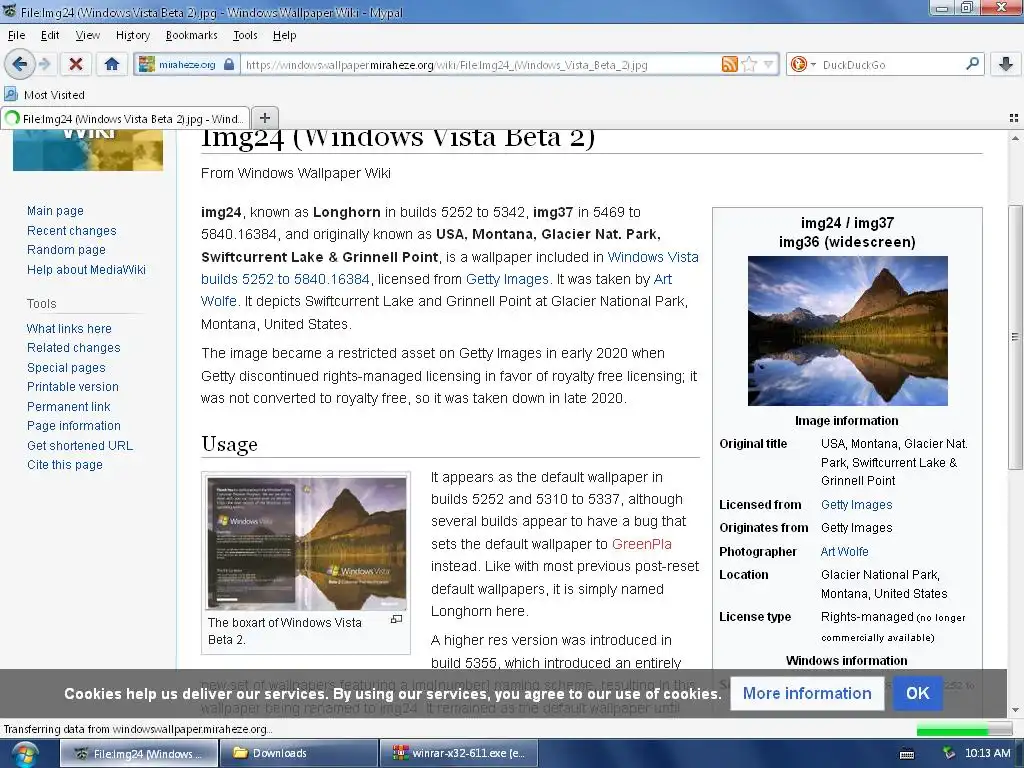Screen dimensions: 1024x768
Task: Open the File menu
Action: click(16, 35)
